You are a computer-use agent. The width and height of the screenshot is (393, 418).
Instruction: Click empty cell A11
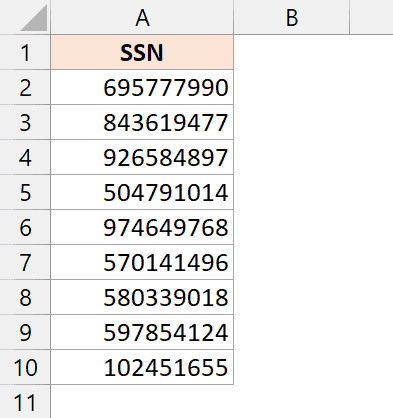142,402
